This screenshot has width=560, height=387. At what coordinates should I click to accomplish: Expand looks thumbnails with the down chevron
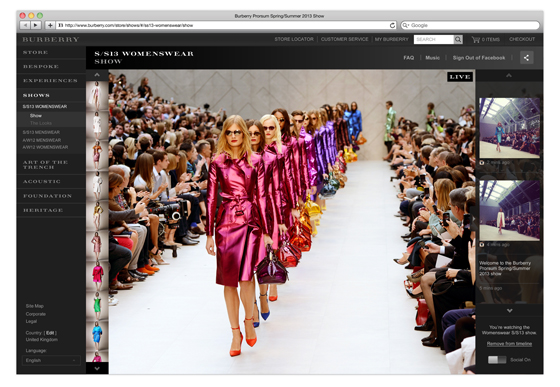[97, 368]
